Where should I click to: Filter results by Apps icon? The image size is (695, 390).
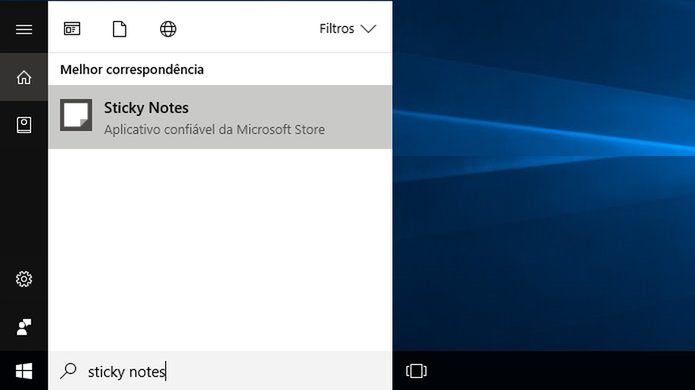(72, 29)
